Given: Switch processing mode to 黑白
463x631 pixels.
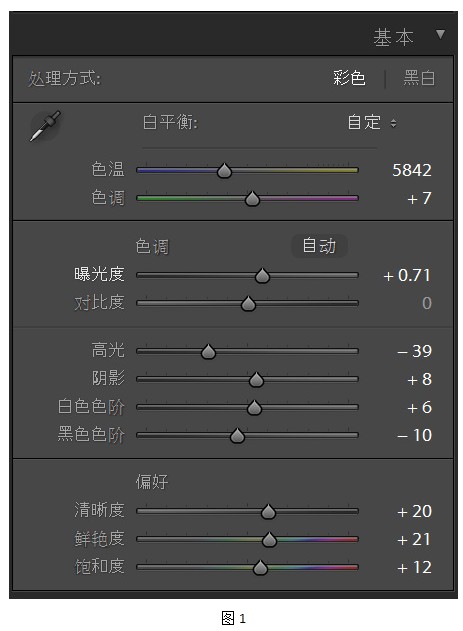Looking at the screenshot, I should coord(419,78).
